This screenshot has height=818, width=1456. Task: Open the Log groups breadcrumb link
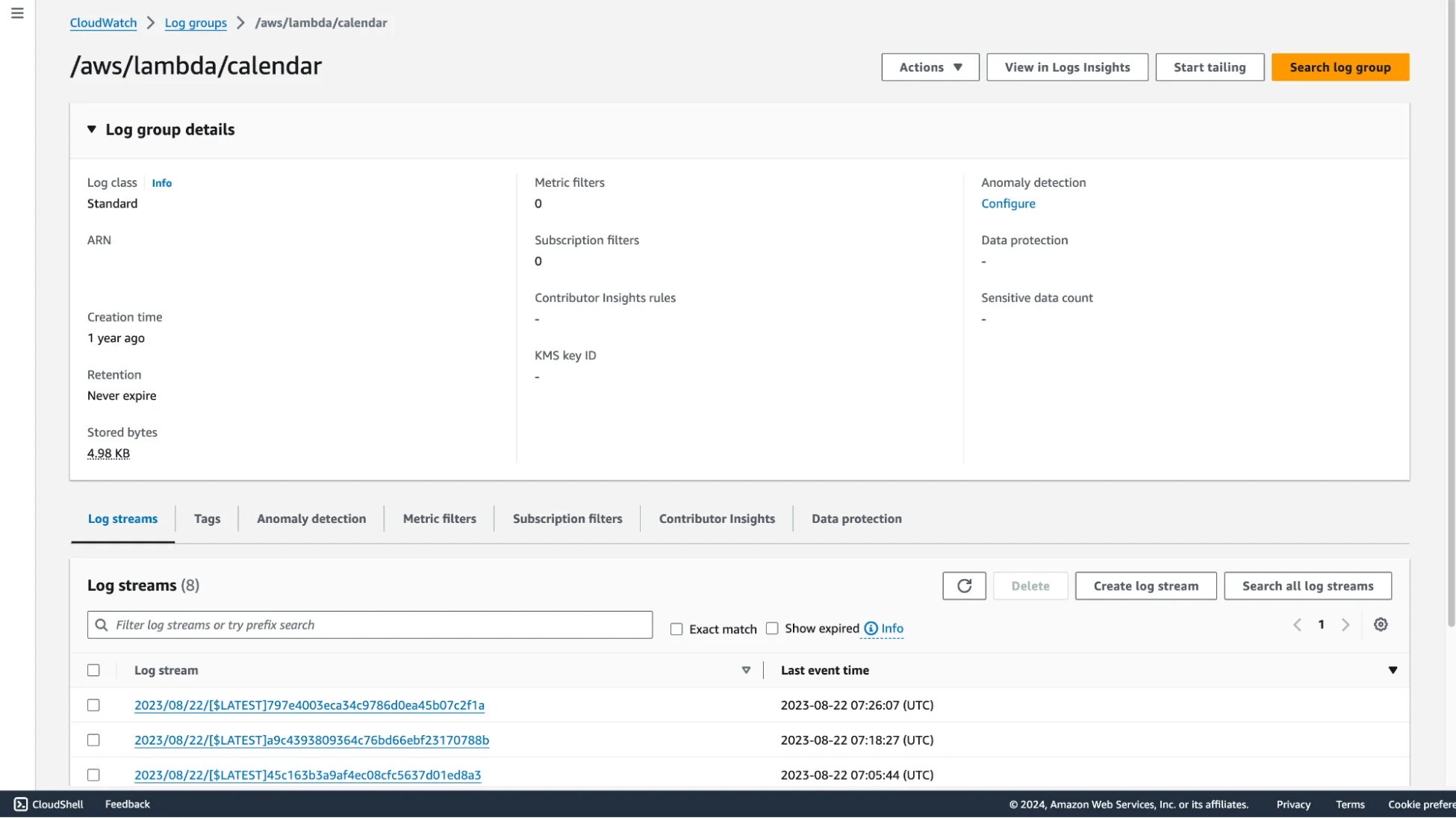196,22
